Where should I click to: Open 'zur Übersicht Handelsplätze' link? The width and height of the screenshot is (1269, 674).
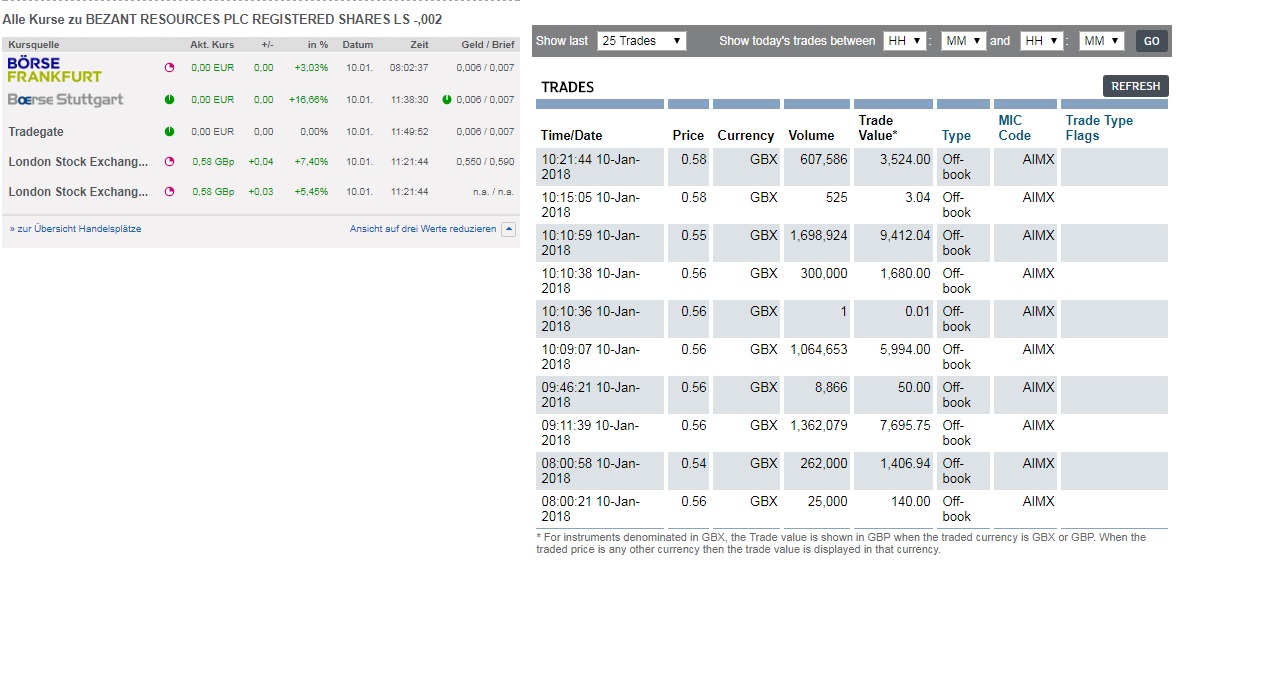pyautogui.click(x=75, y=229)
